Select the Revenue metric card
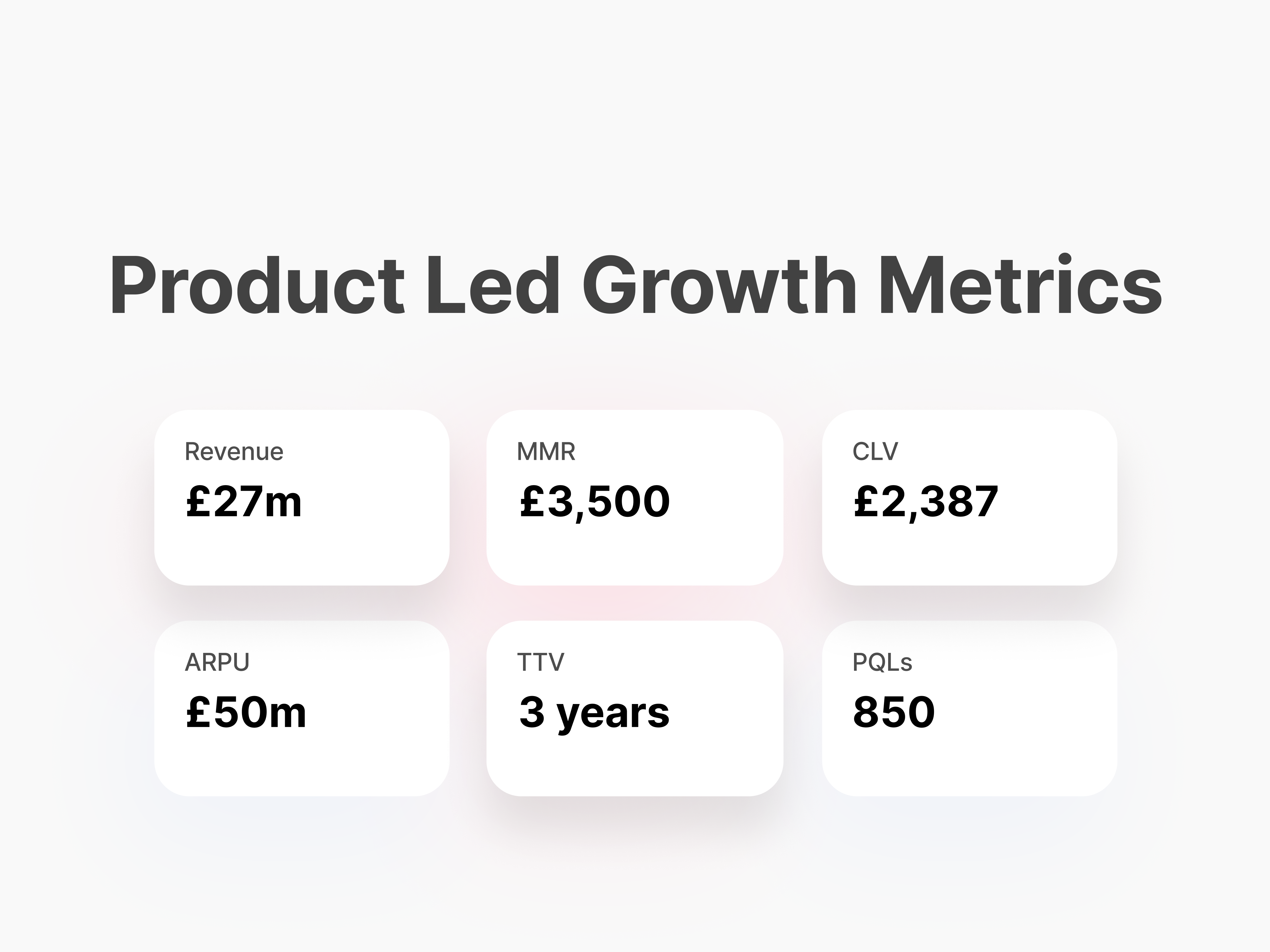Image resolution: width=1270 pixels, height=952 pixels. [302, 497]
